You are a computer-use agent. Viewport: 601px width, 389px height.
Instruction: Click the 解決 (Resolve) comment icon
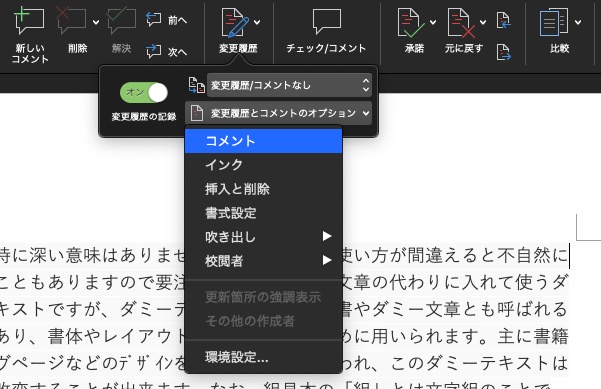pyautogui.click(x=122, y=21)
